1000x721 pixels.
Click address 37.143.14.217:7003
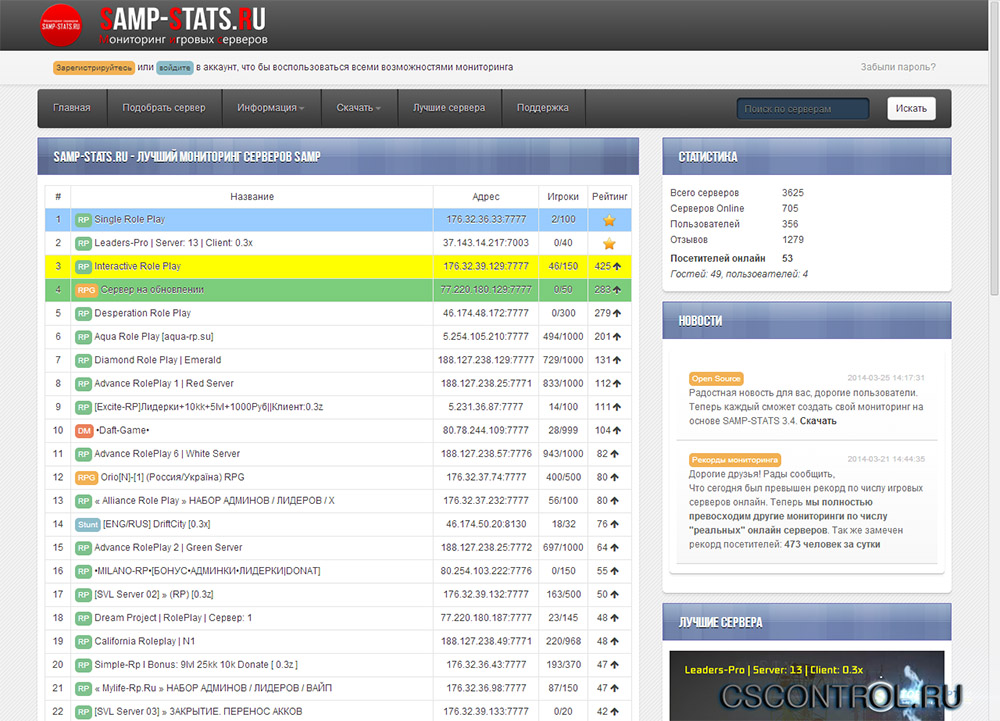click(x=486, y=243)
